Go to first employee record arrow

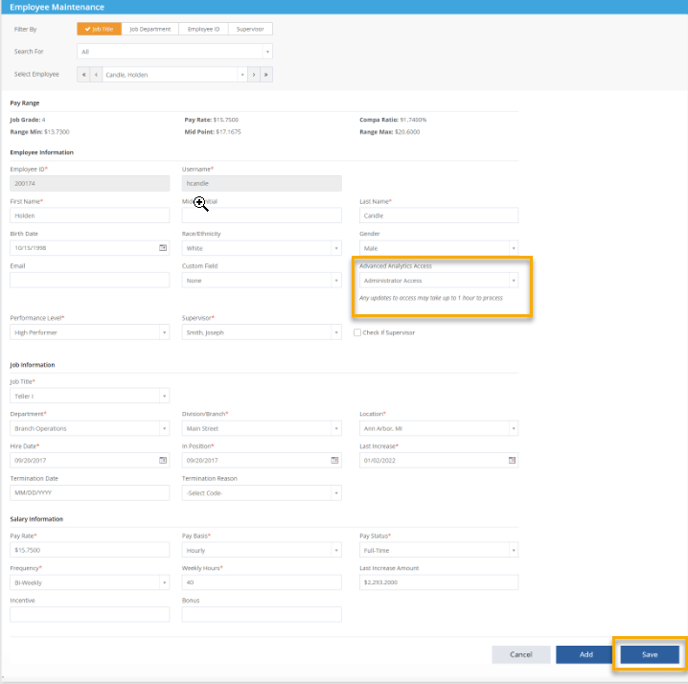click(x=83, y=75)
